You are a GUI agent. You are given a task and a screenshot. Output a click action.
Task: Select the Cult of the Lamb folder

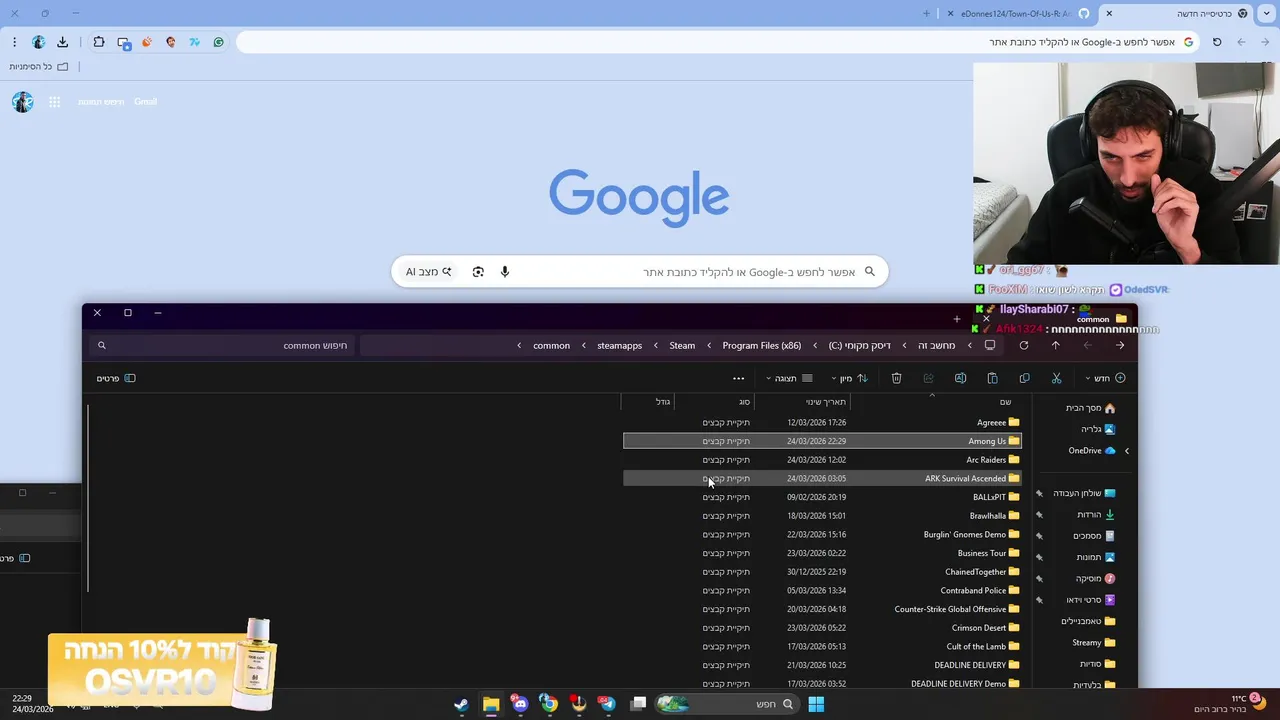(x=822, y=646)
